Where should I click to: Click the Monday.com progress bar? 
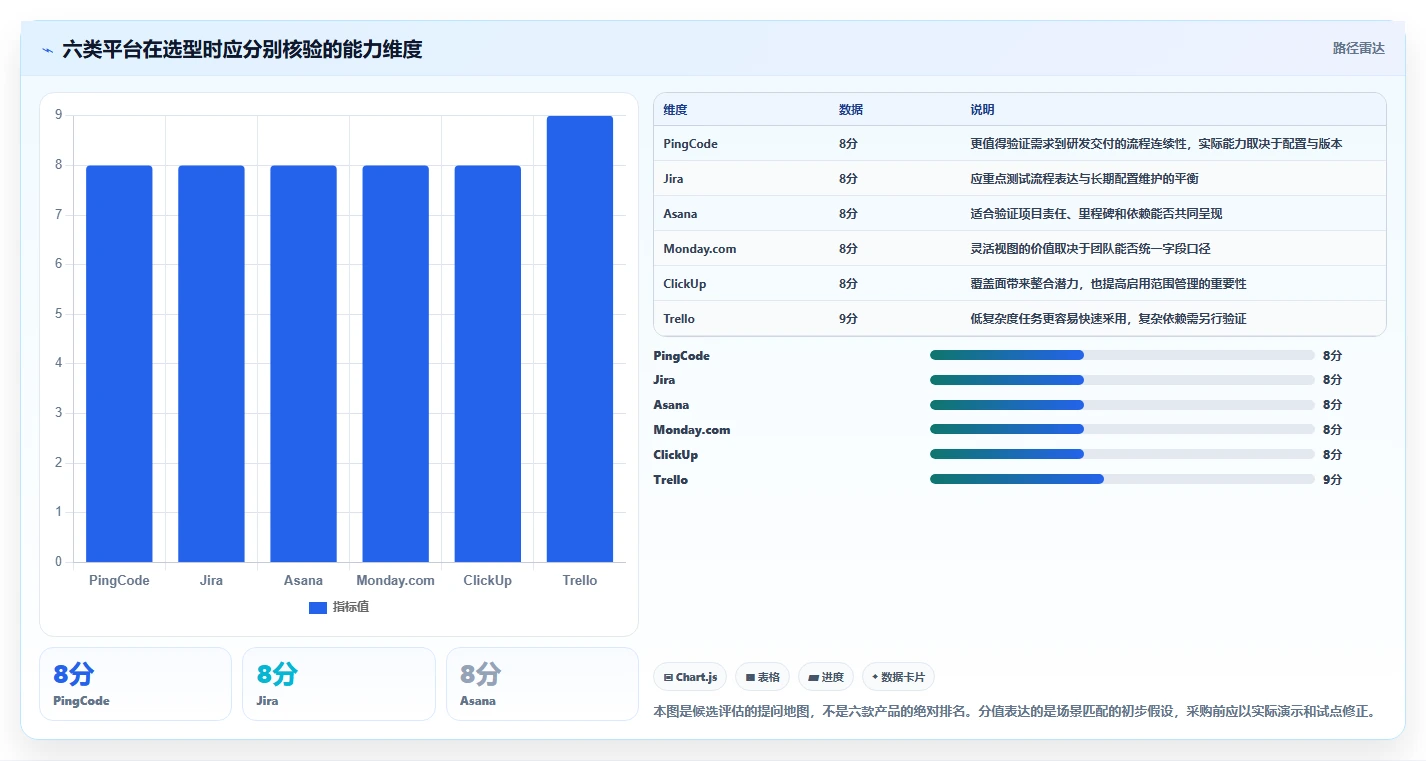coord(1122,429)
